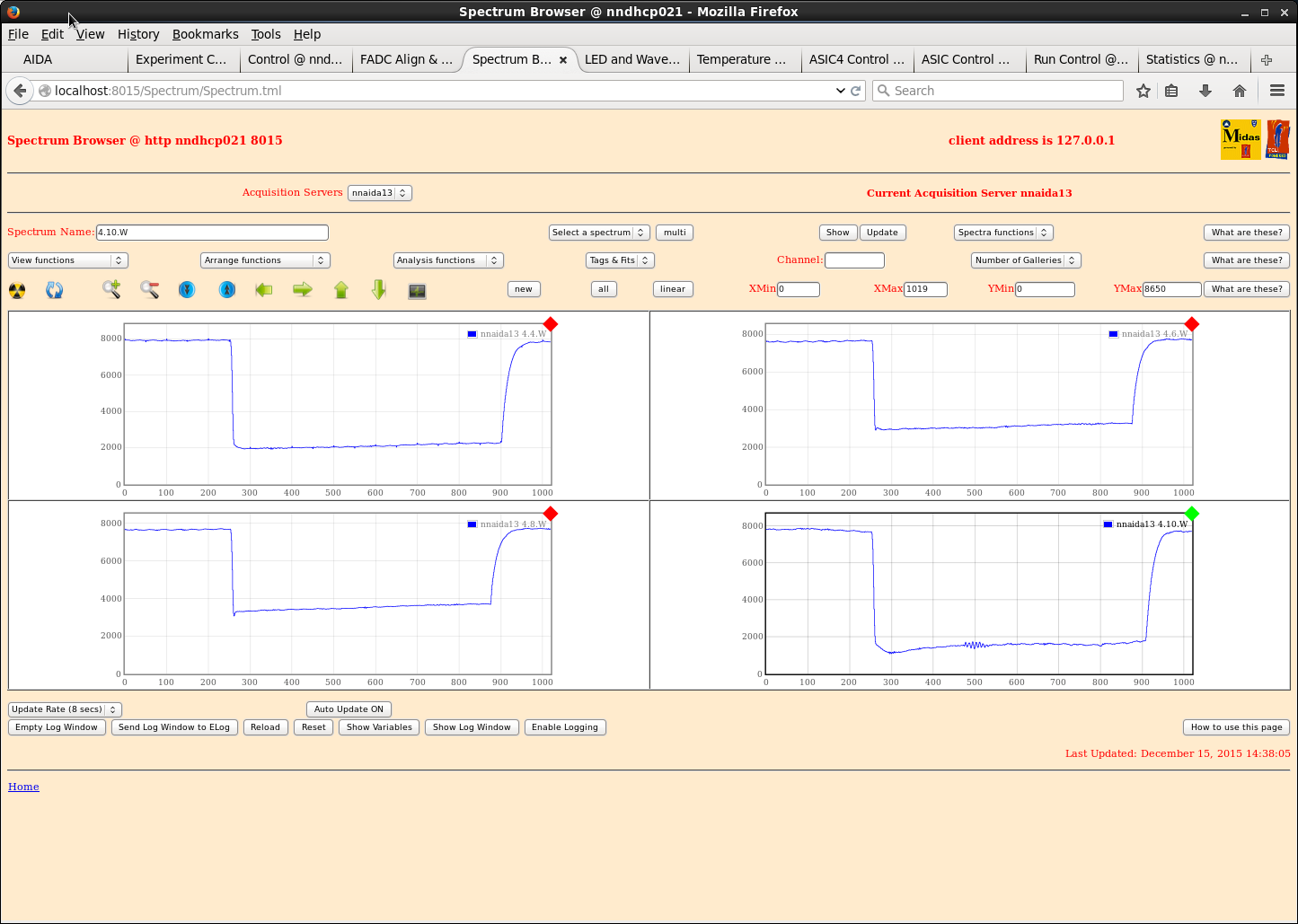Toggle the linear scale button
This screenshot has width=1298, height=924.
[672, 289]
